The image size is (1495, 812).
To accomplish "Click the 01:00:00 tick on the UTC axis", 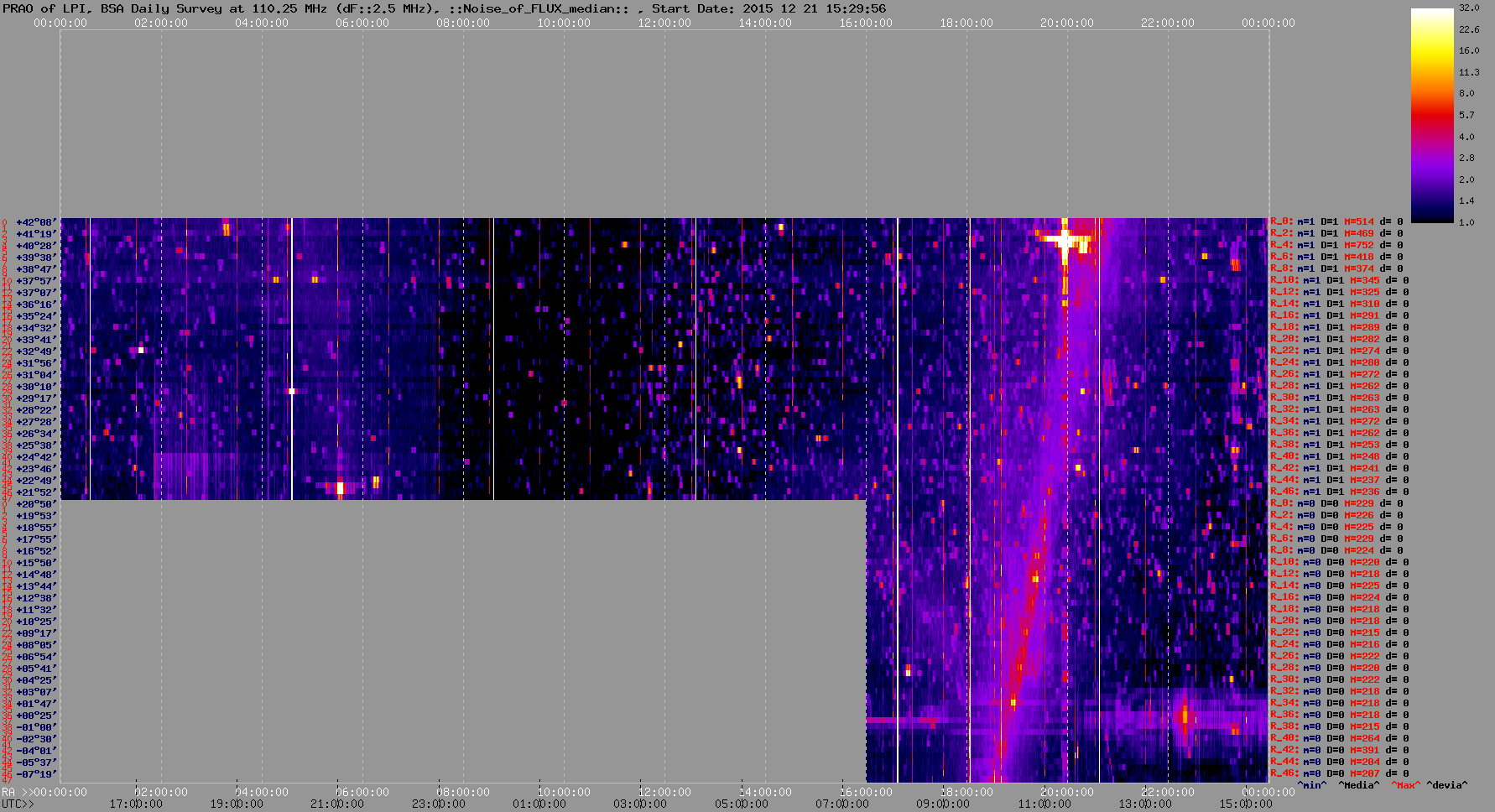I will (x=539, y=804).
